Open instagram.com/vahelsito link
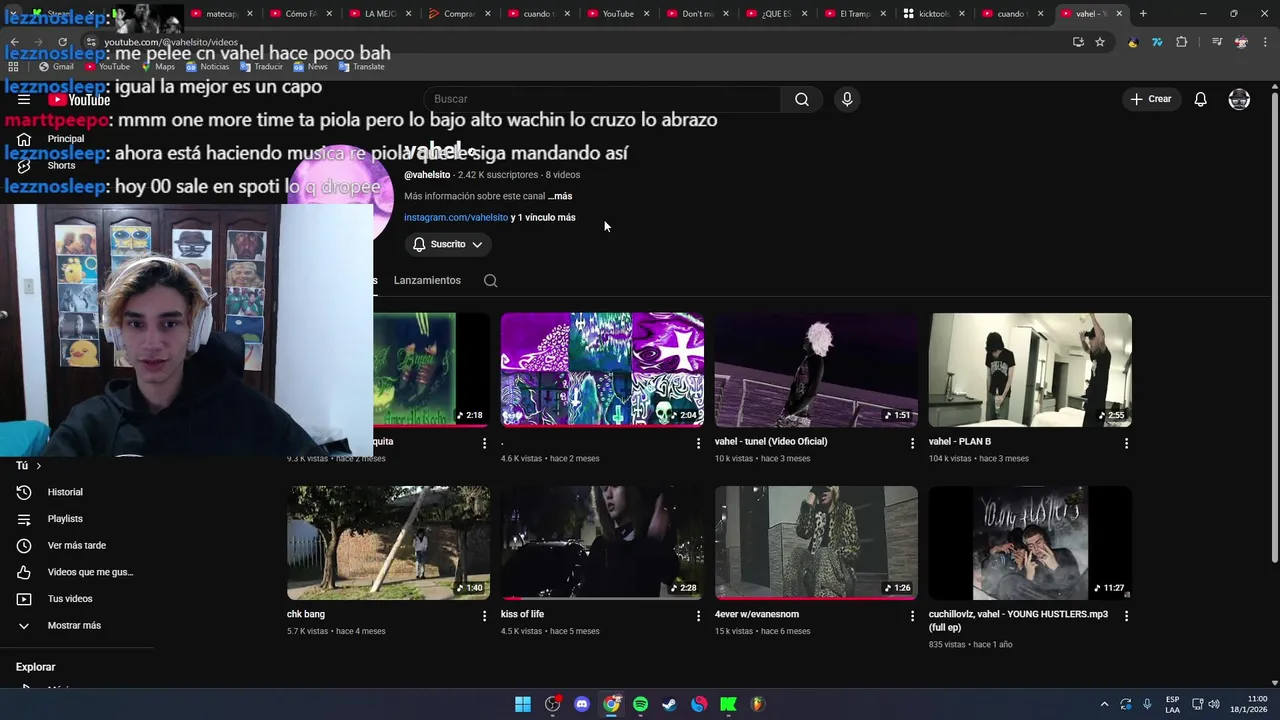 [x=456, y=217]
